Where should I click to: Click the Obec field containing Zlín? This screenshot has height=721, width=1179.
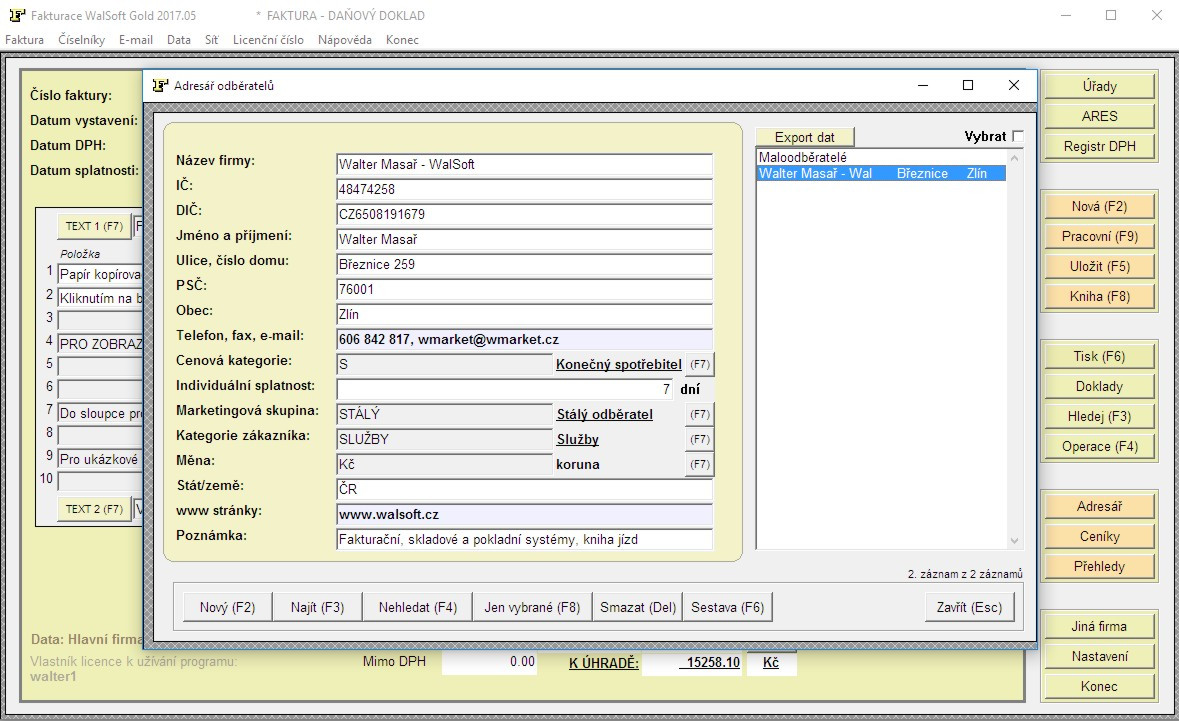click(x=524, y=314)
